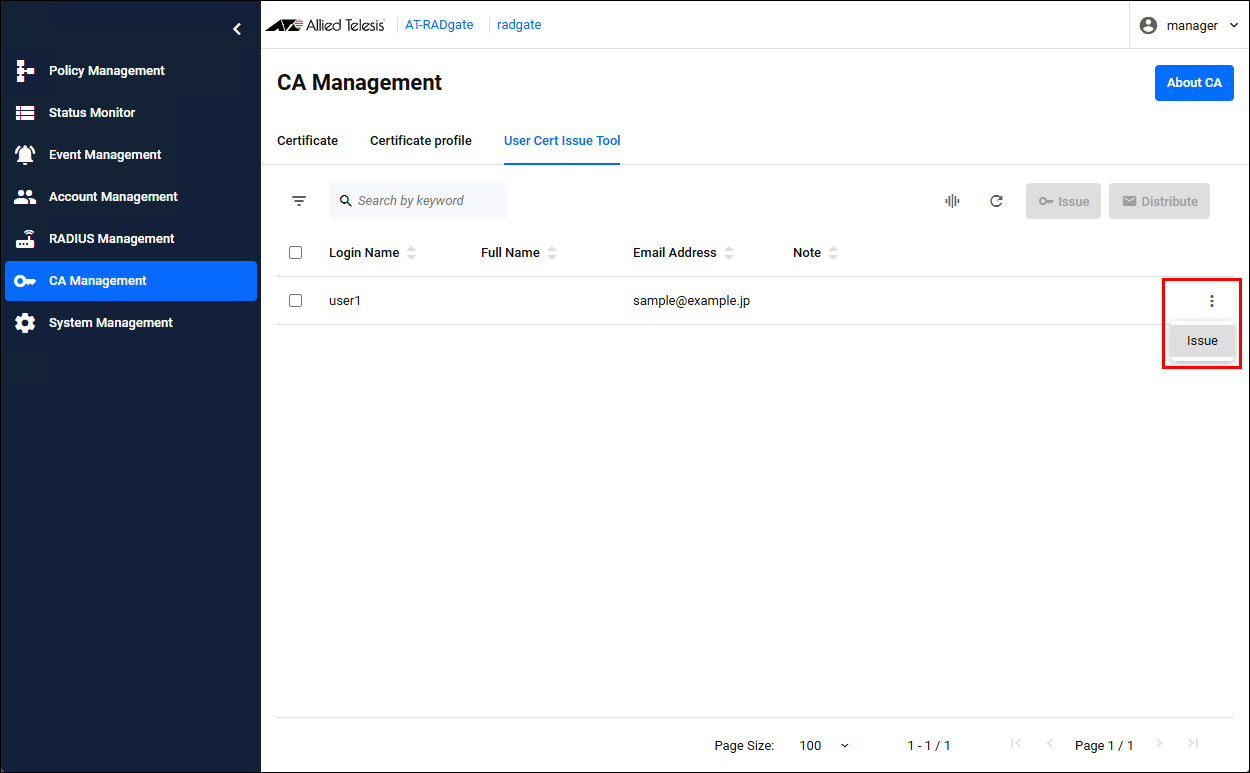Click the manager account avatar icon
The image size is (1250, 773).
(1148, 25)
